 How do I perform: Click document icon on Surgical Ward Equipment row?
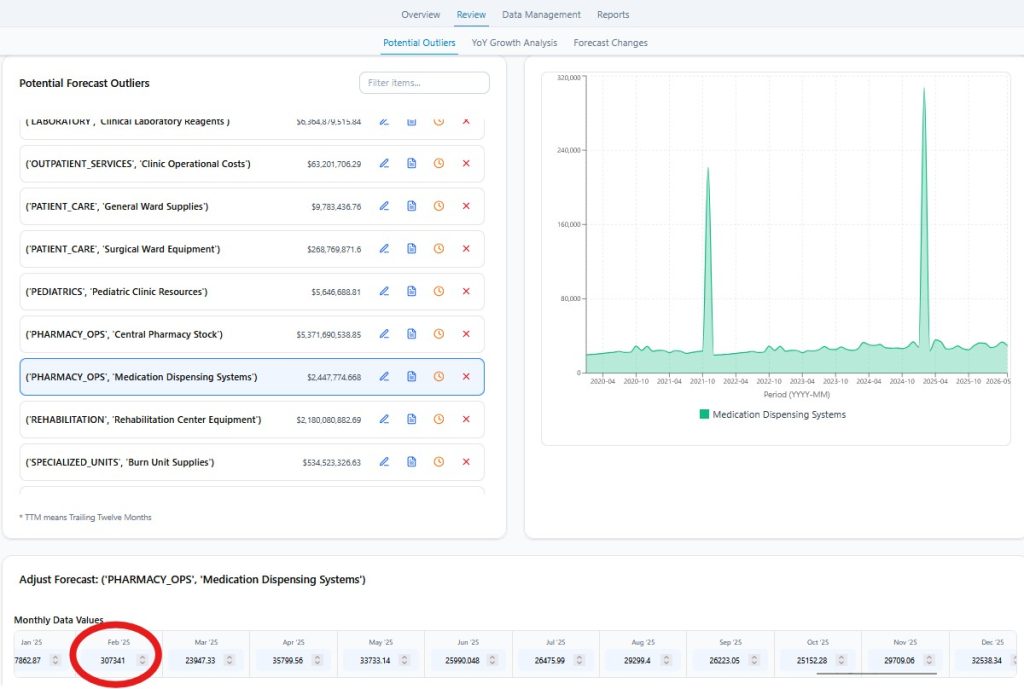tap(411, 248)
